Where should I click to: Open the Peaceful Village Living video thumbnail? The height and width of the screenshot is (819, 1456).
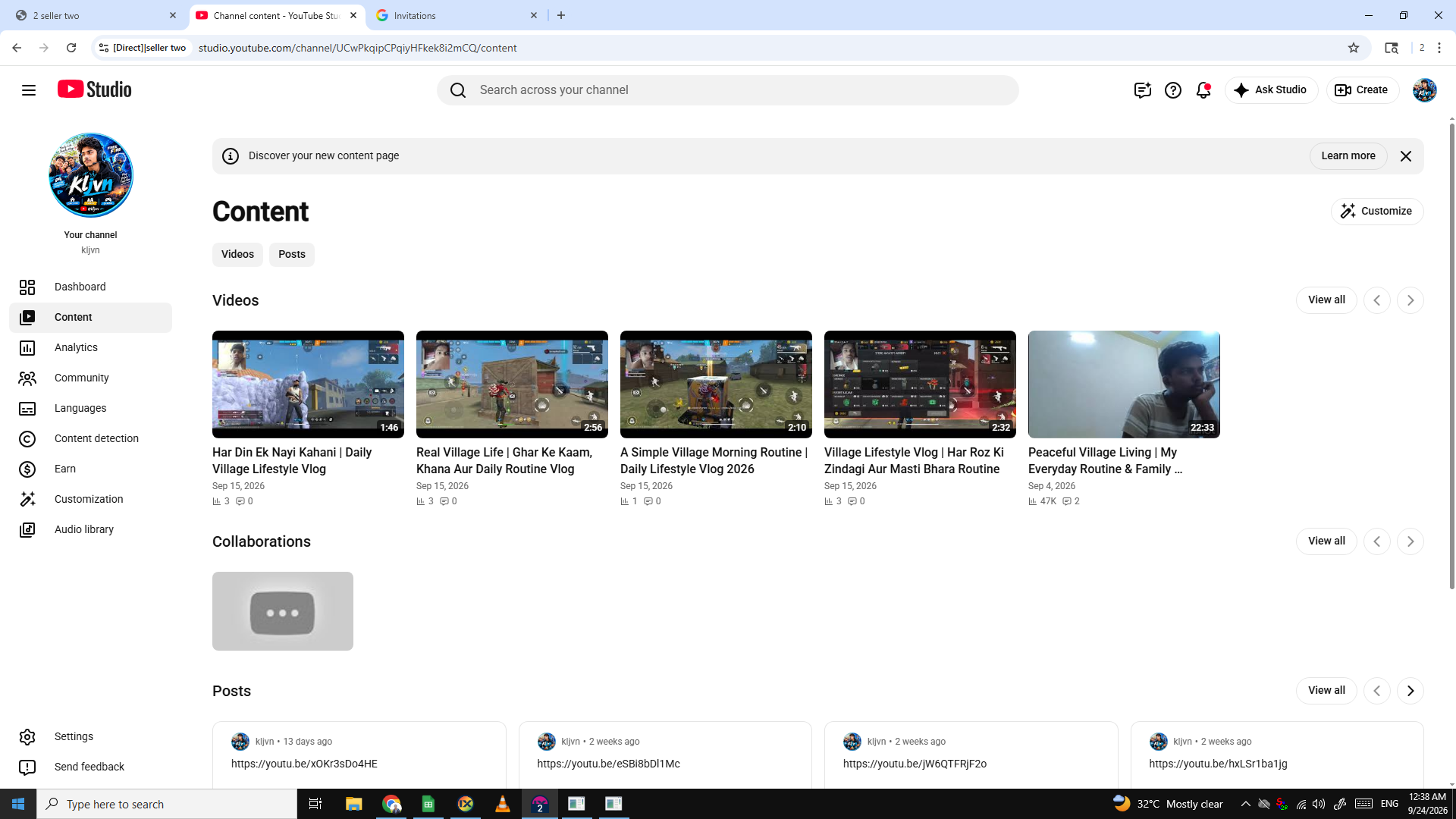click(x=1124, y=384)
